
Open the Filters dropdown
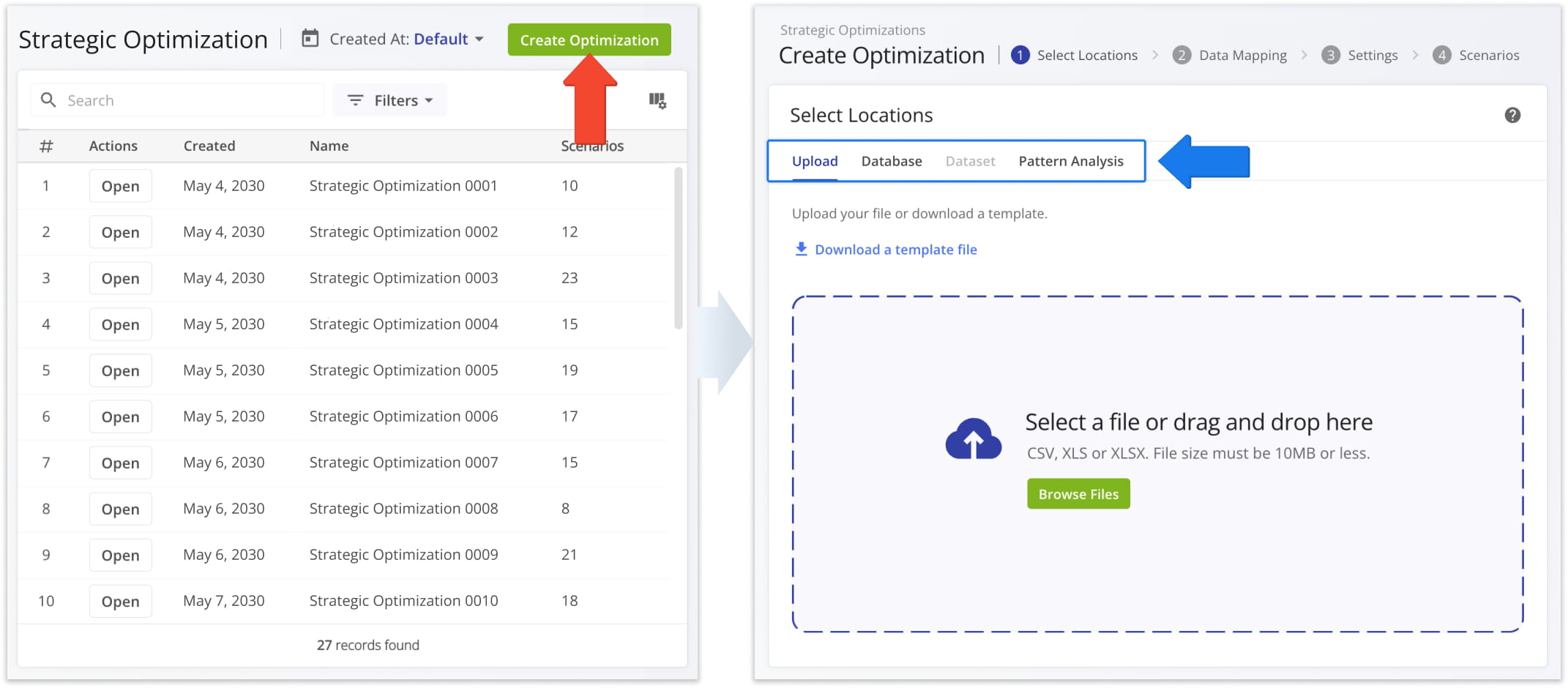tap(389, 100)
